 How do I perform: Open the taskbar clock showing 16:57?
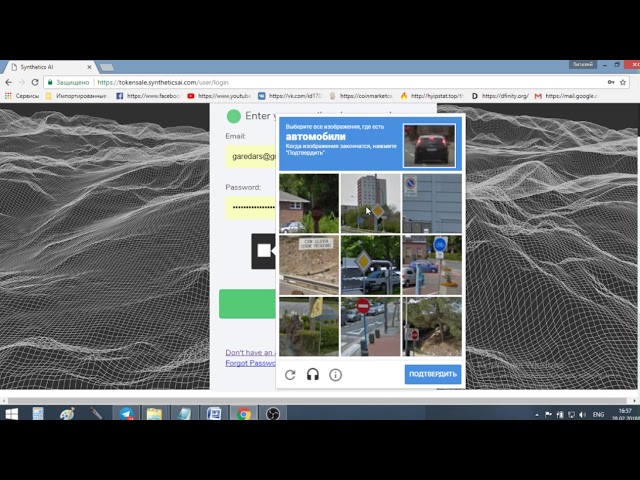pyautogui.click(x=624, y=414)
